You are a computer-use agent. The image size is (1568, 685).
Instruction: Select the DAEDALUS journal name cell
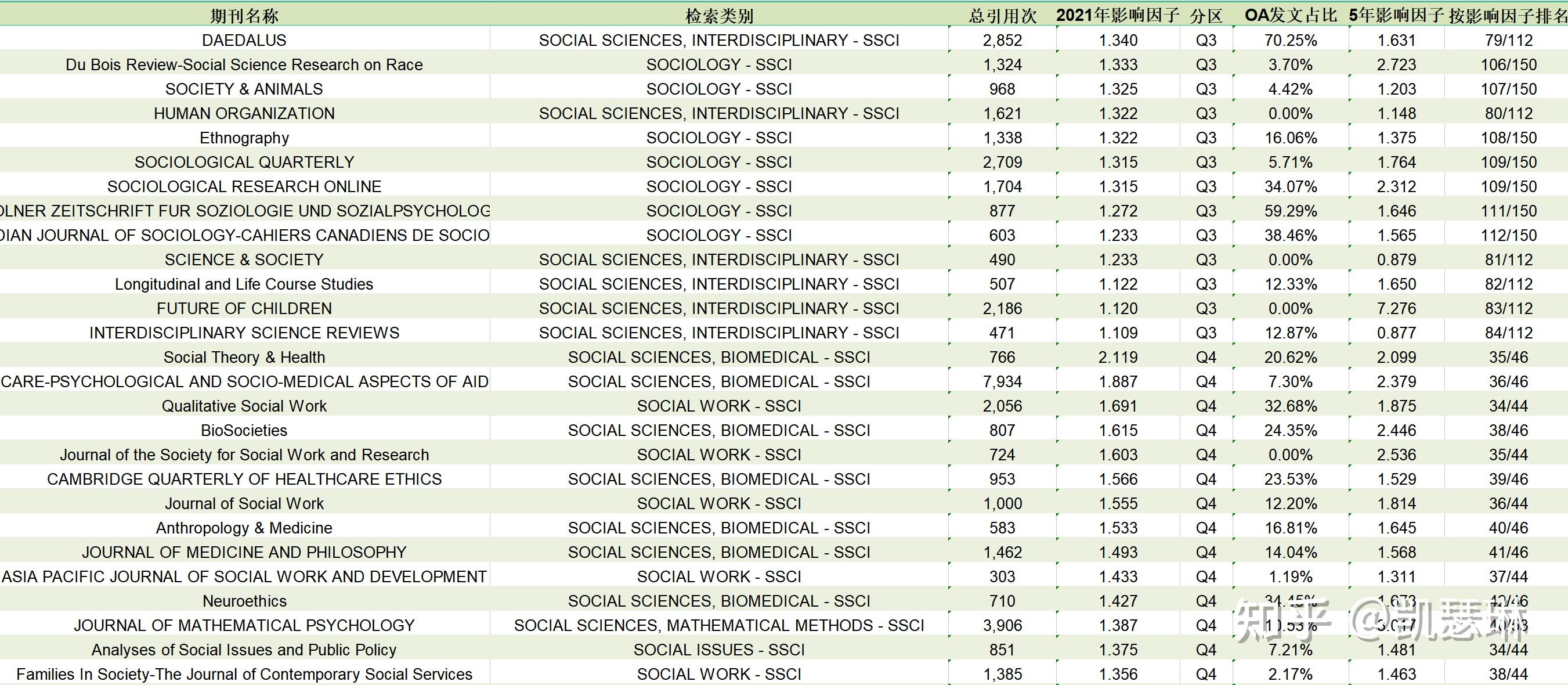pyautogui.click(x=244, y=40)
